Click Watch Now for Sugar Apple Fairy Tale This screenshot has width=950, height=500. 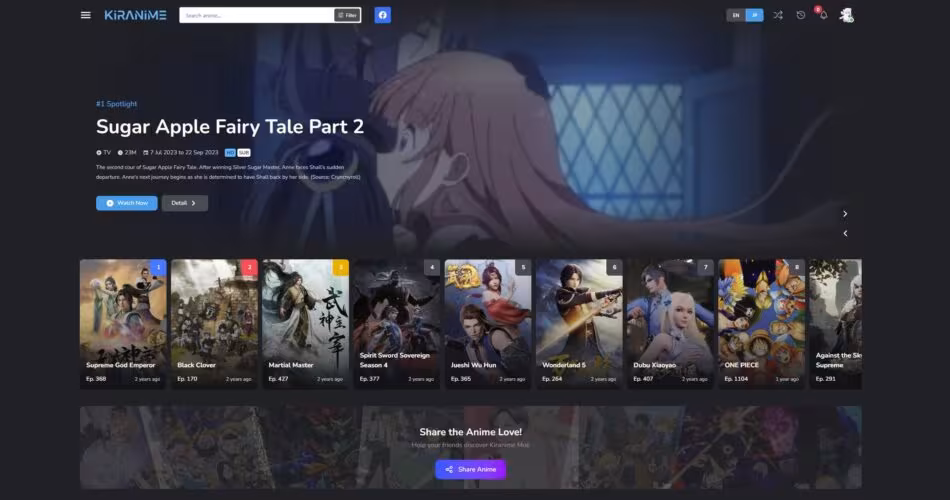click(127, 203)
